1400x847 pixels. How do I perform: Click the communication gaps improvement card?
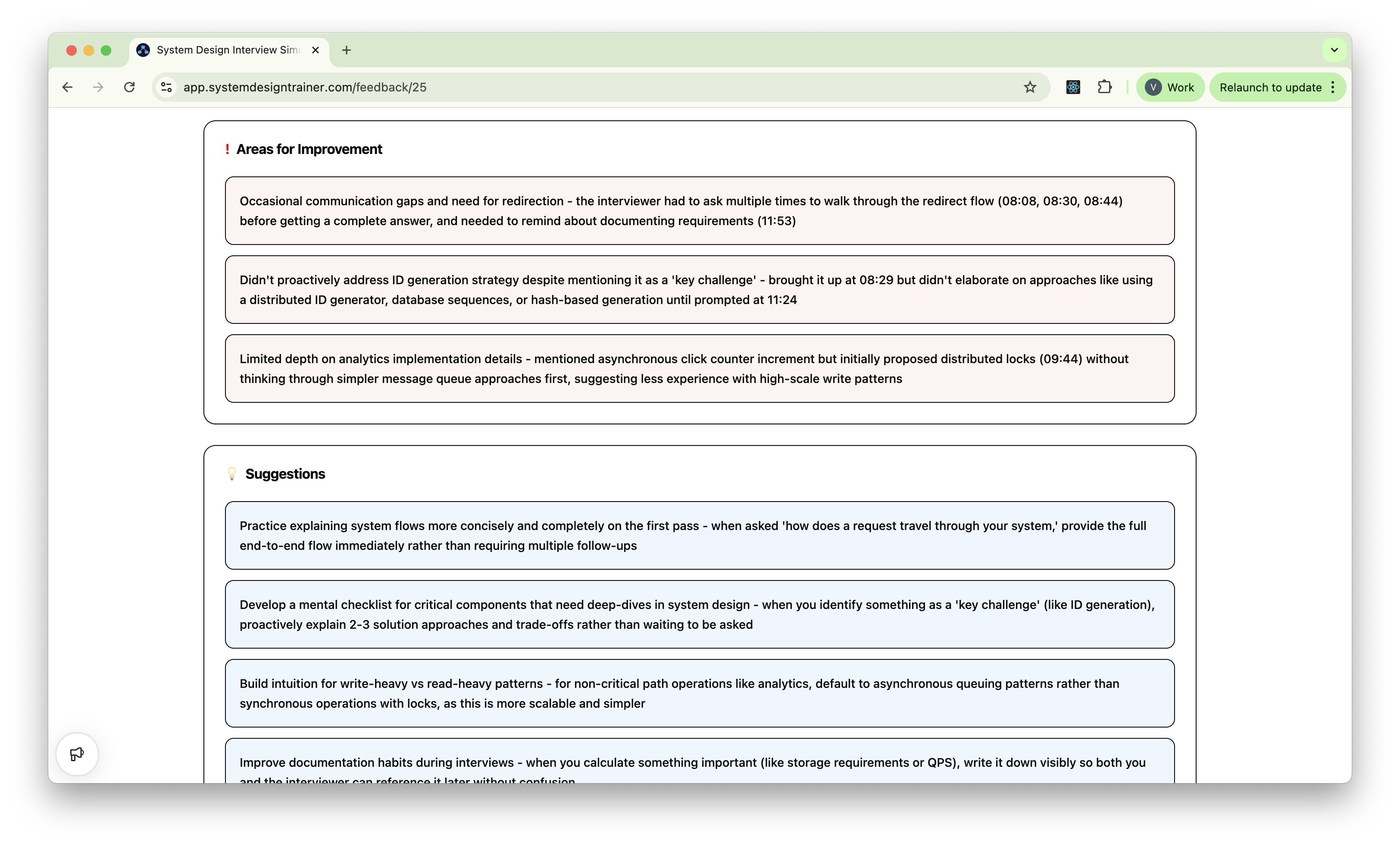[x=700, y=211]
